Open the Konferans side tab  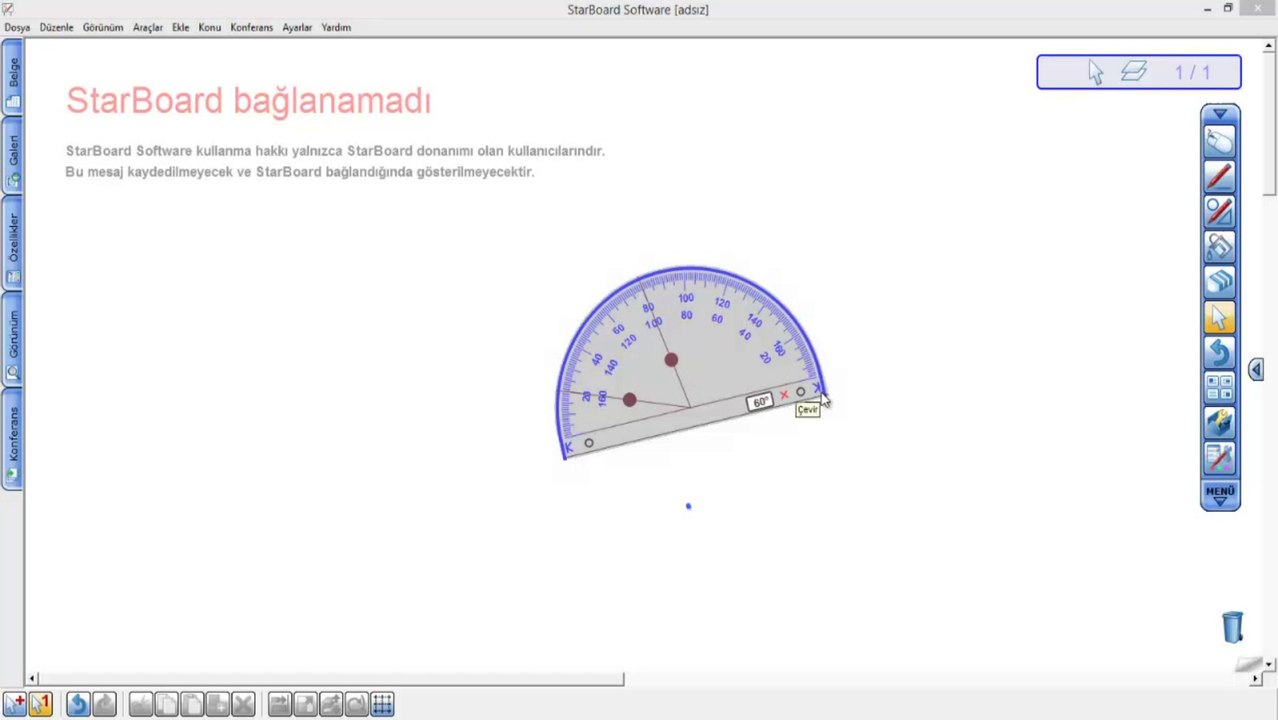click(x=13, y=440)
